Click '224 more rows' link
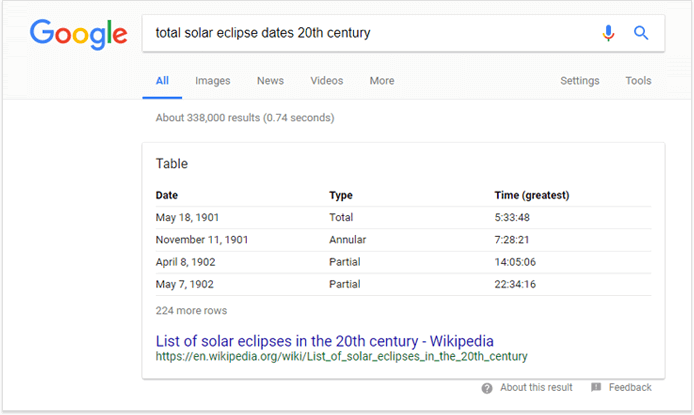694x415 pixels. tap(191, 311)
